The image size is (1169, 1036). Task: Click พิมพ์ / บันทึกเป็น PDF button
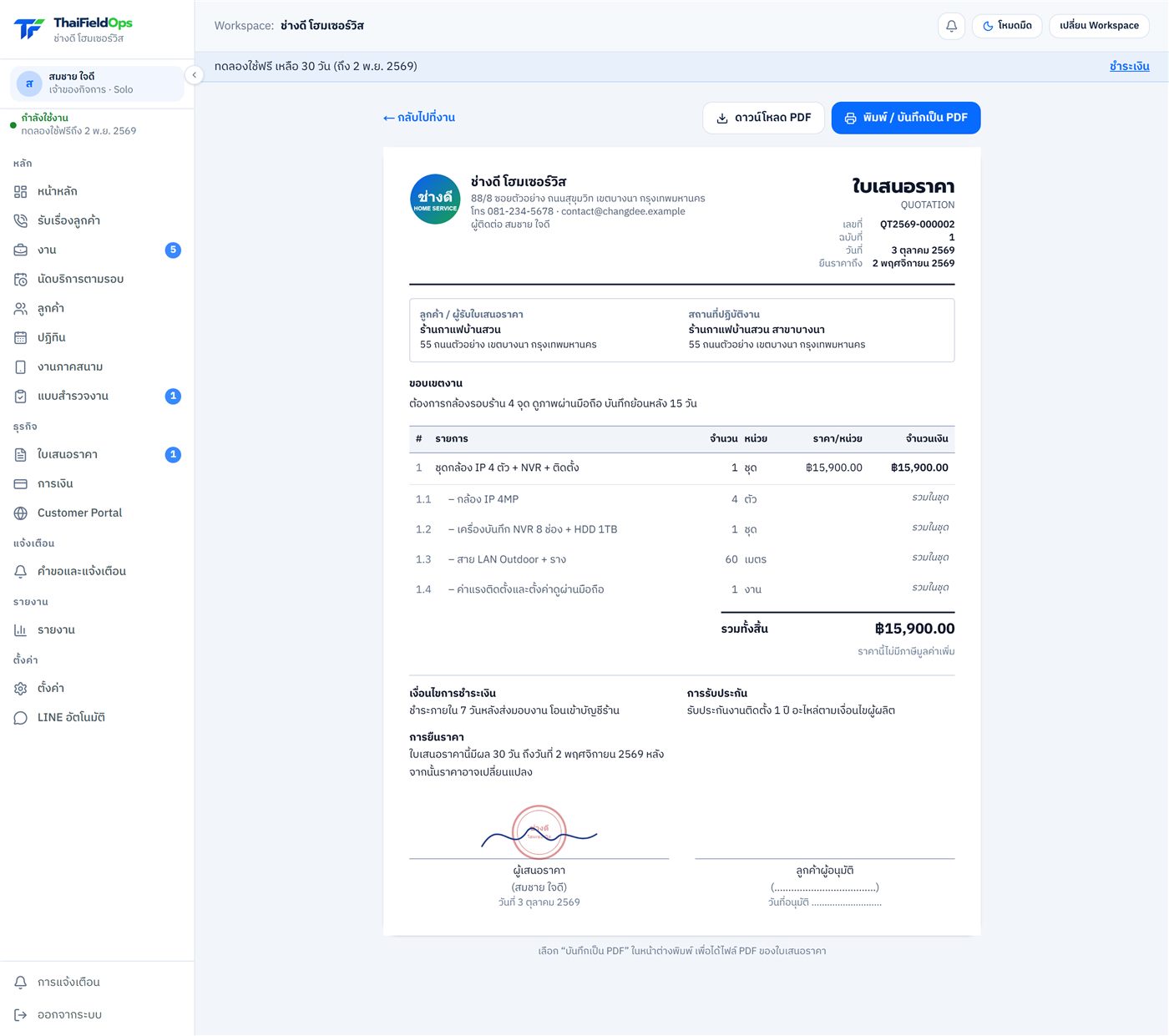(x=906, y=118)
